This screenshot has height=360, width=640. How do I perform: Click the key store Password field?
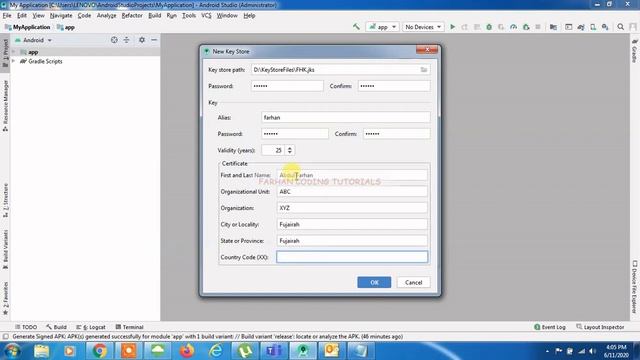click(x=287, y=86)
